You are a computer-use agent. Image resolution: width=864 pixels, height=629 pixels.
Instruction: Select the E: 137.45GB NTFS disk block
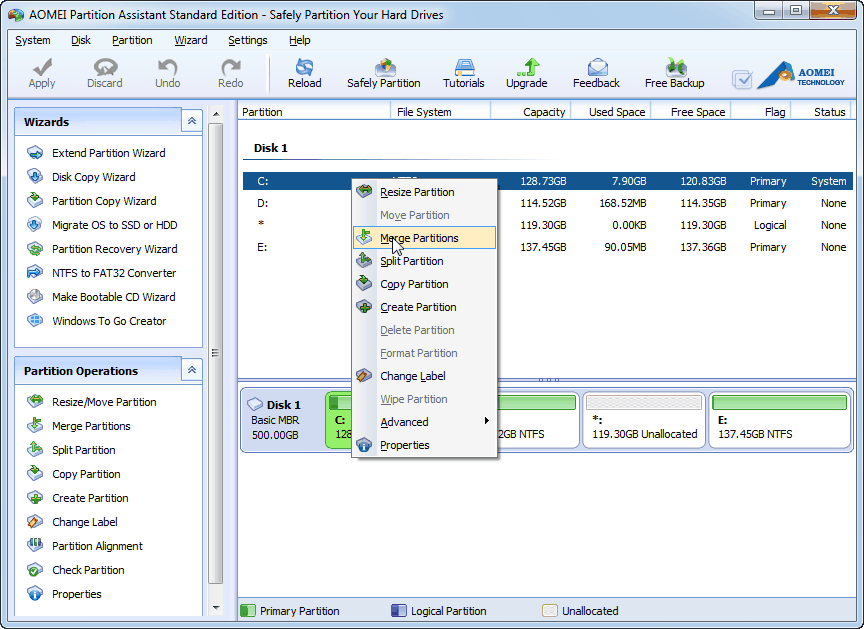pyautogui.click(x=780, y=420)
